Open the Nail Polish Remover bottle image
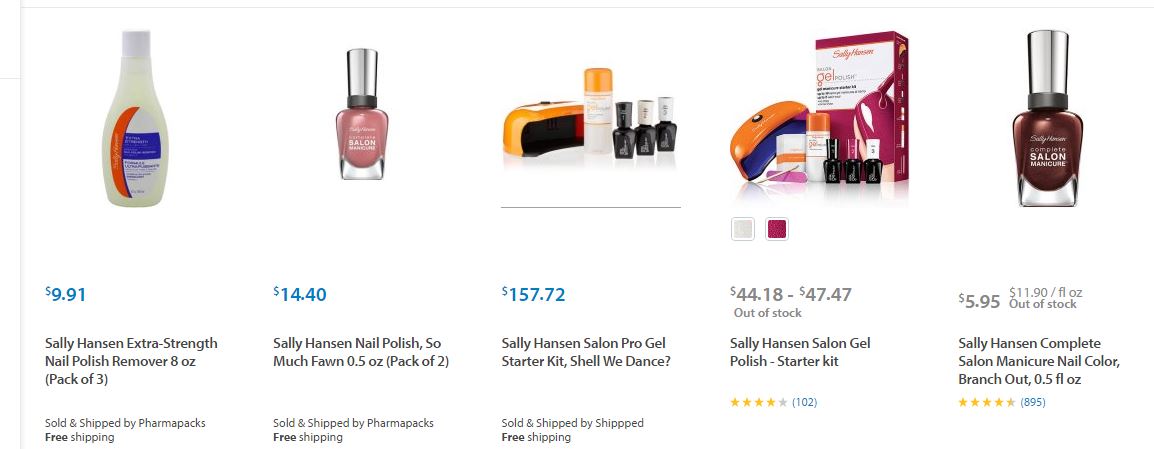This screenshot has width=1154, height=449. click(133, 121)
